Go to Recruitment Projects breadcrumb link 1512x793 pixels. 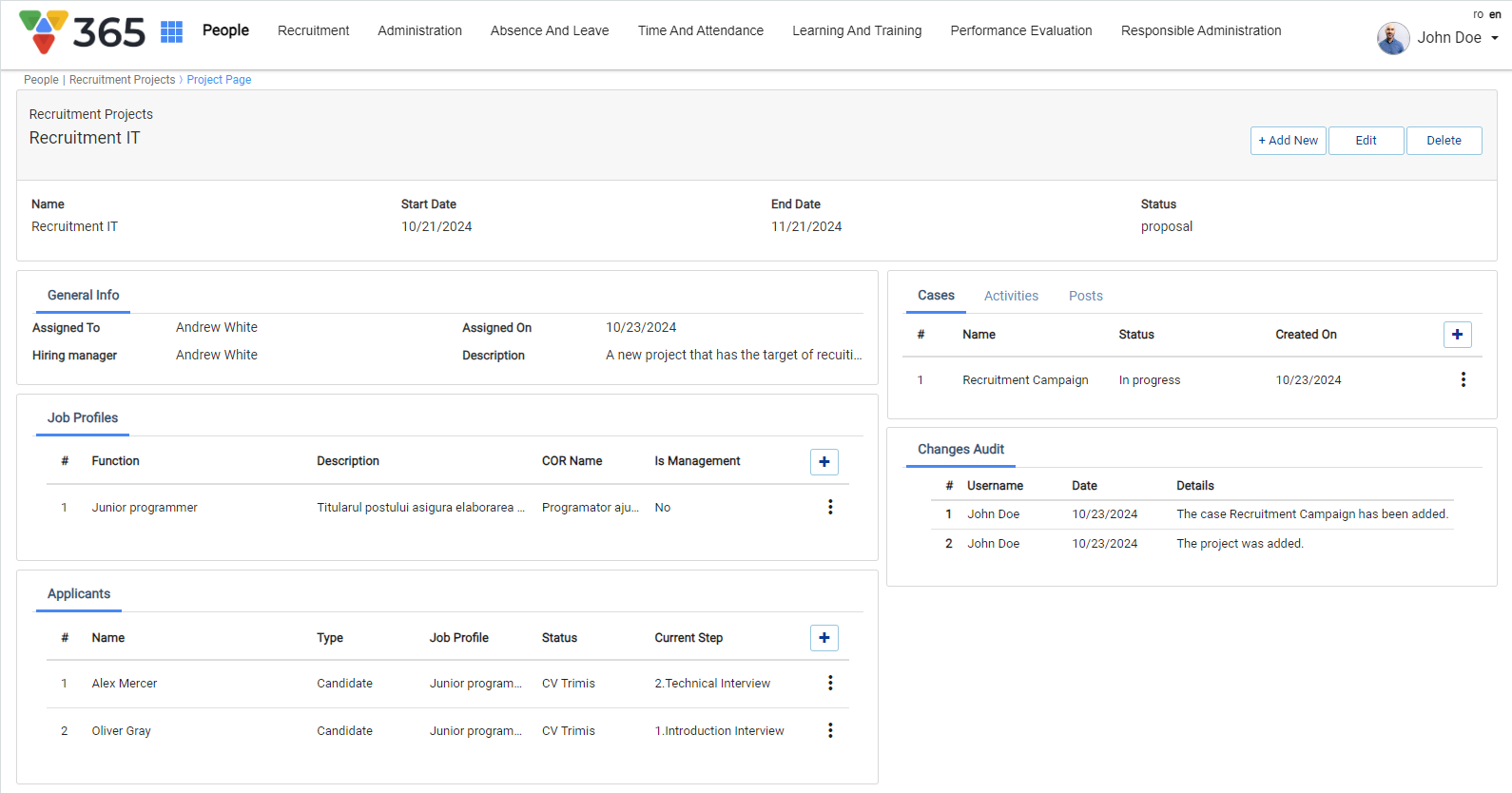click(x=122, y=80)
